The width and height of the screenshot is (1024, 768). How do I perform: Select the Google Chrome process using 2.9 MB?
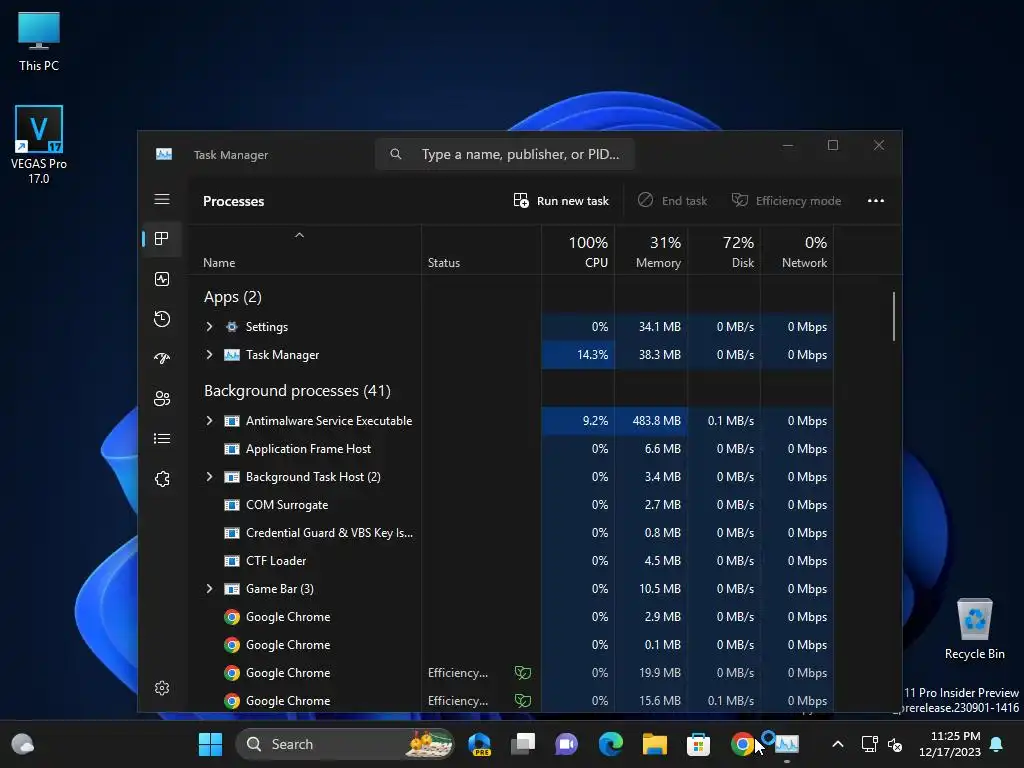[x=288, y=616]
